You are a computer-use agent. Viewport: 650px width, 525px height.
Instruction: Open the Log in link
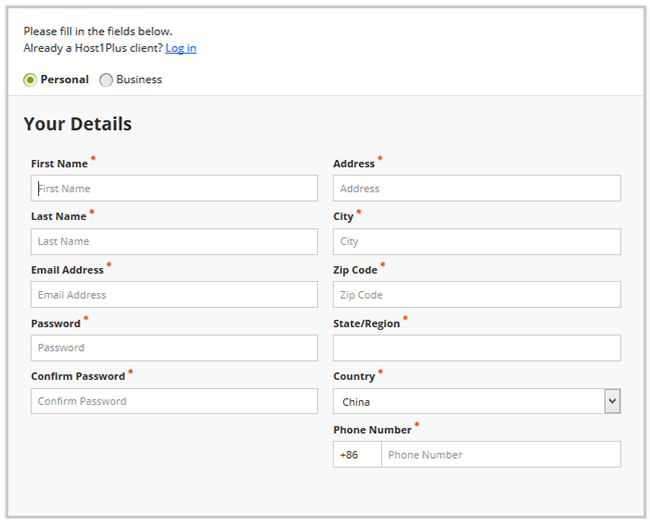(x=181, y=48)
